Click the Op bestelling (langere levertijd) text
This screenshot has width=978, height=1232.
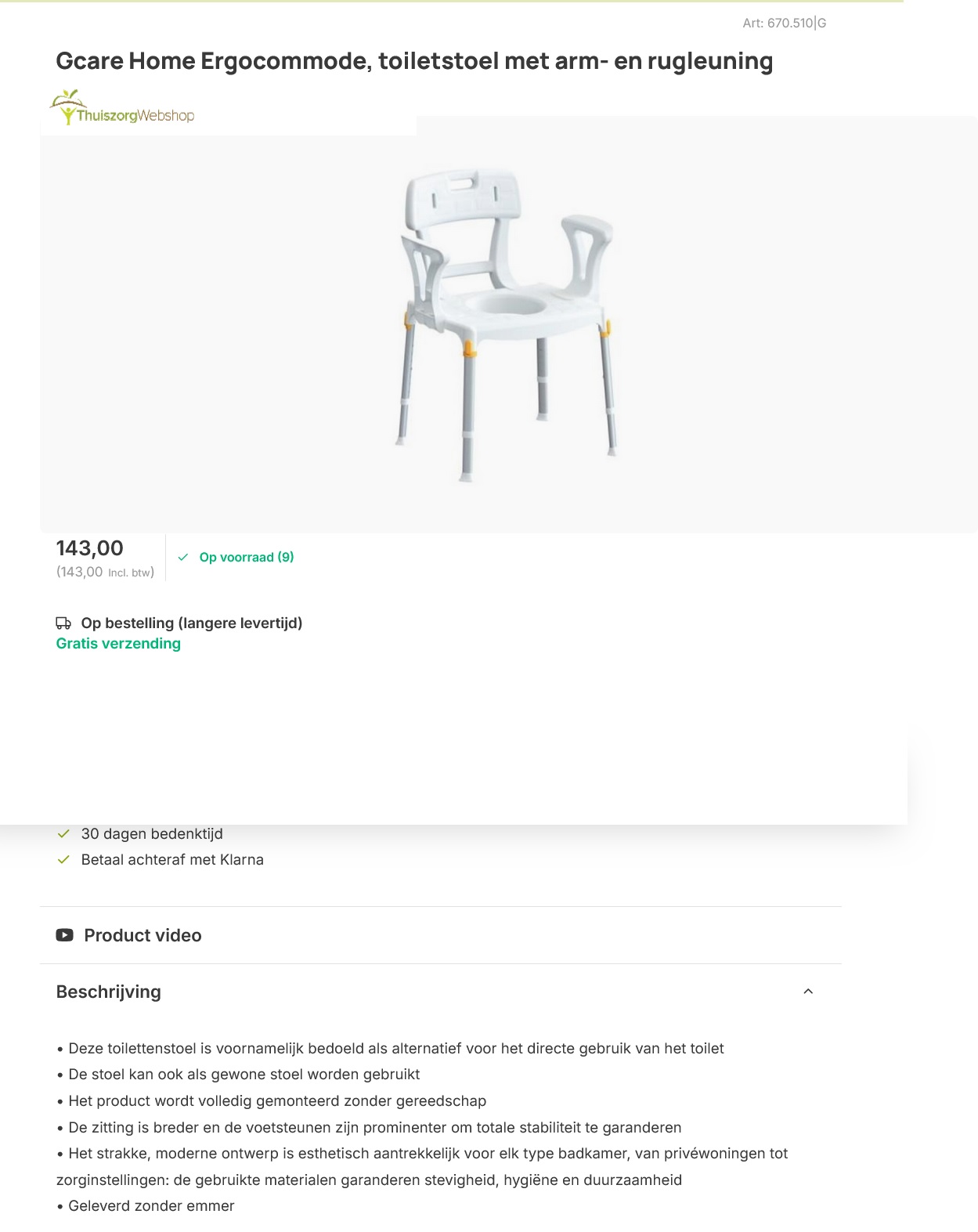point(192,623)
